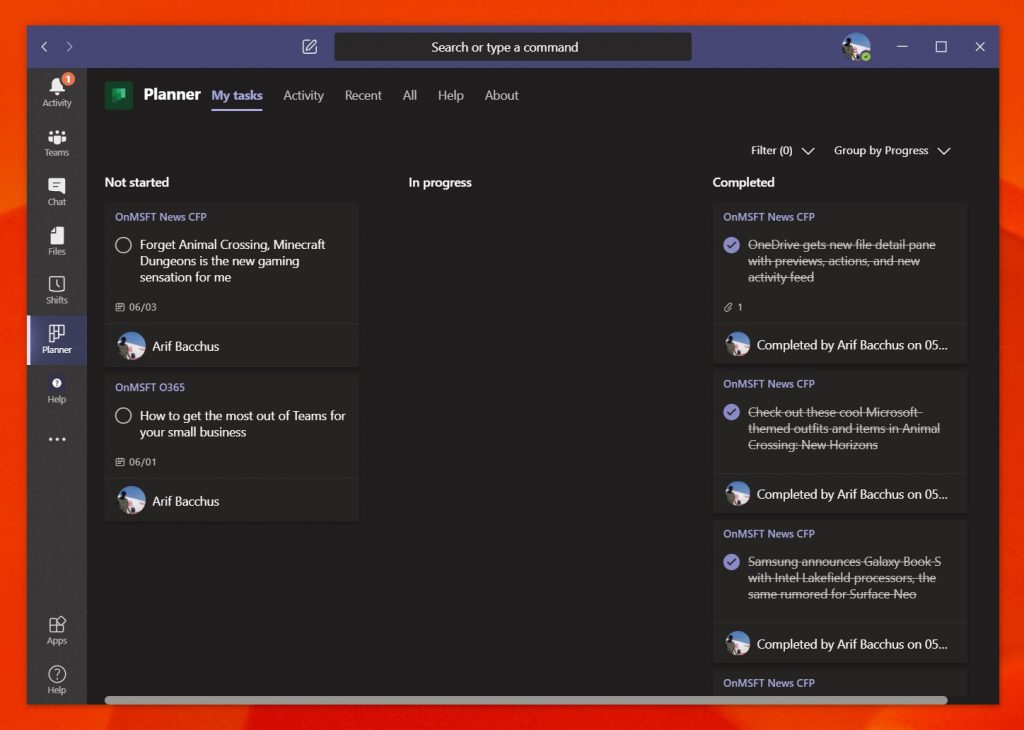The image size is (1024, 730).
Task: Expand the Filter (0) dropdown
Action: point(782,151)
